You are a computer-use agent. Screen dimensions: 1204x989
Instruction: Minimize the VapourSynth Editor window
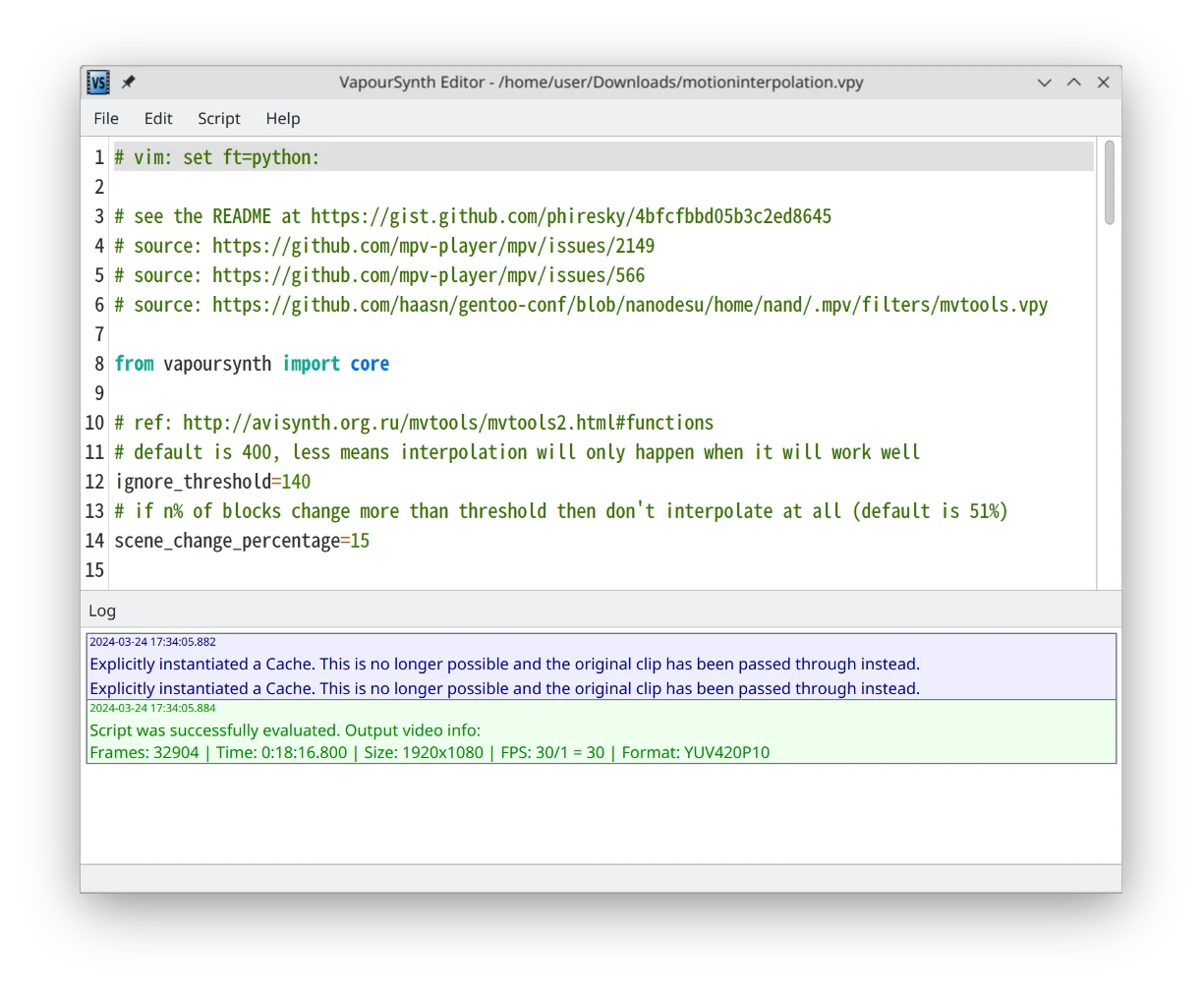pyautogui.click(x=1044, y=83)
